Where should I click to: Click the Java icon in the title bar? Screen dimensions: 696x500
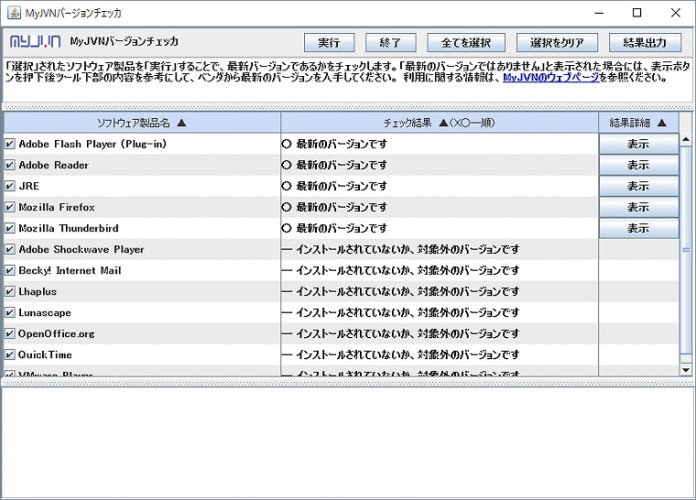pos(14,12)
